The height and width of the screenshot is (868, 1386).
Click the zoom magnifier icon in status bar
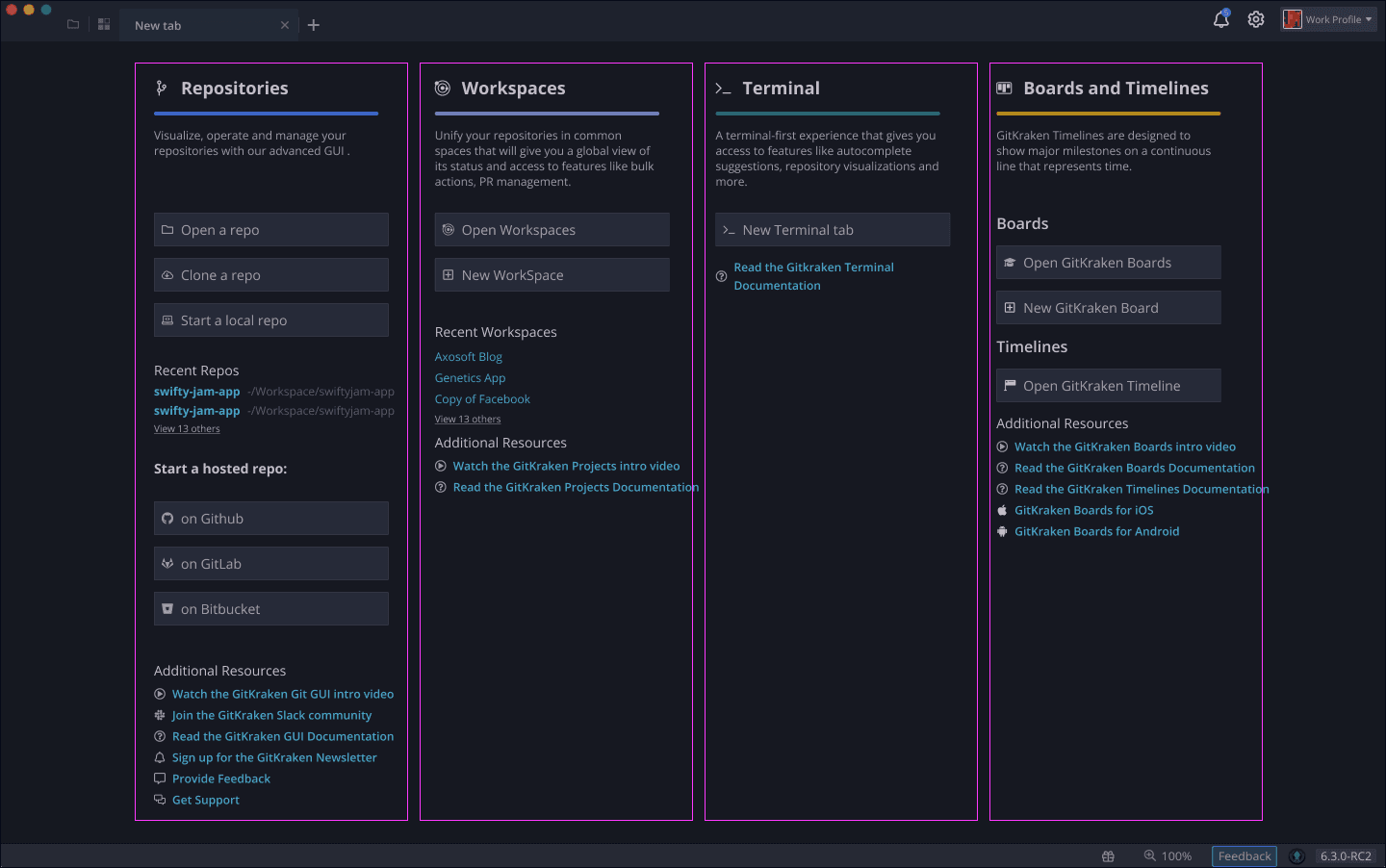1149,855
